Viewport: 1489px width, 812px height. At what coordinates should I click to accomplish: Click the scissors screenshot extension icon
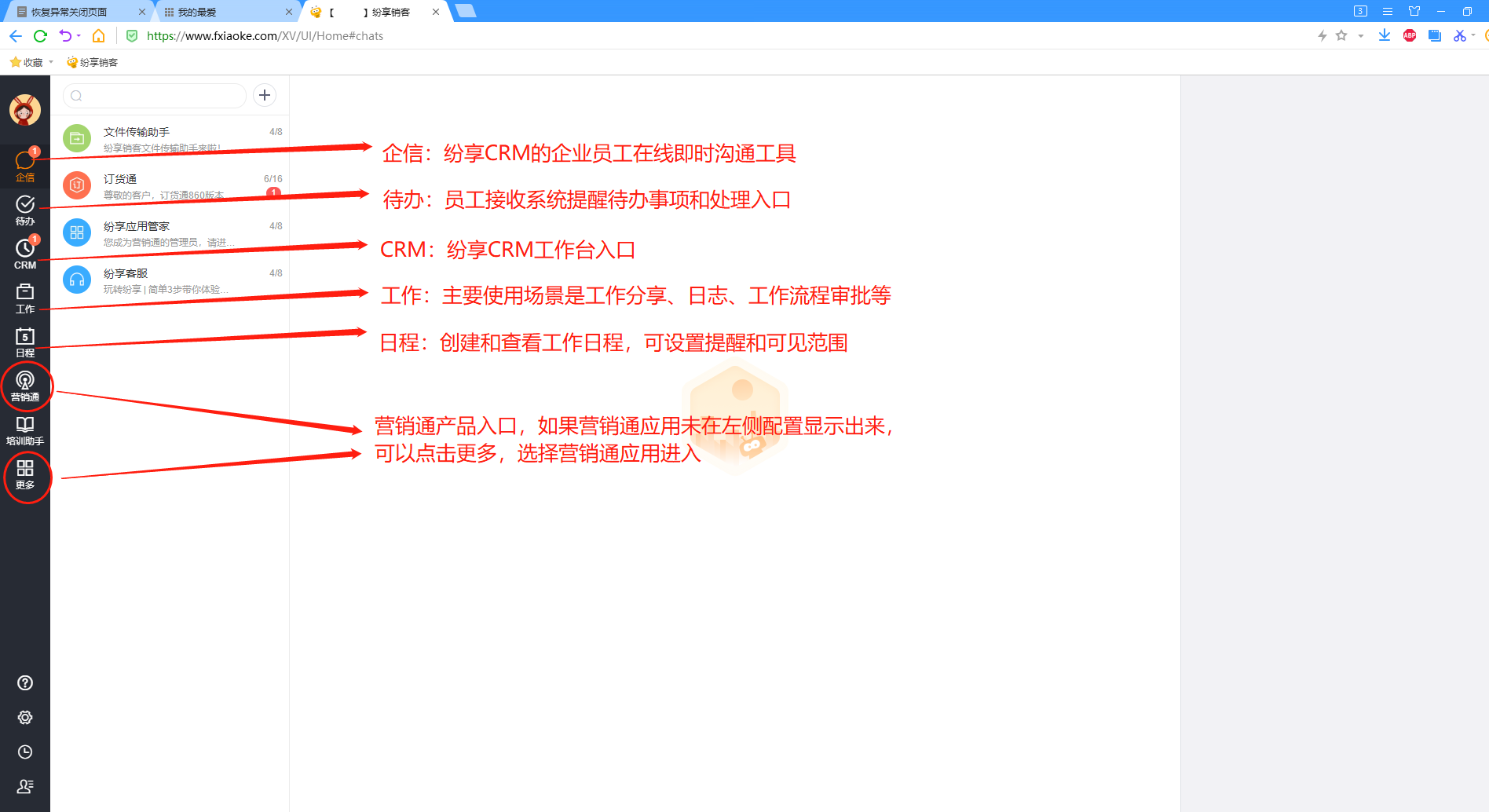click(x=1460, y=35)
